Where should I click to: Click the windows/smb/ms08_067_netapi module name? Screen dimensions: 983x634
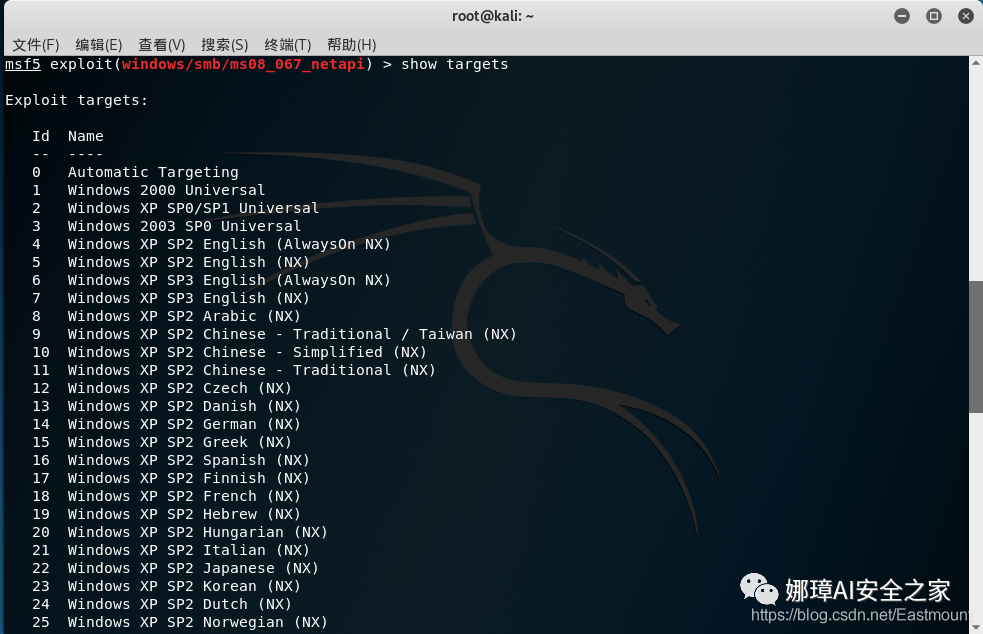coord(243,65)
